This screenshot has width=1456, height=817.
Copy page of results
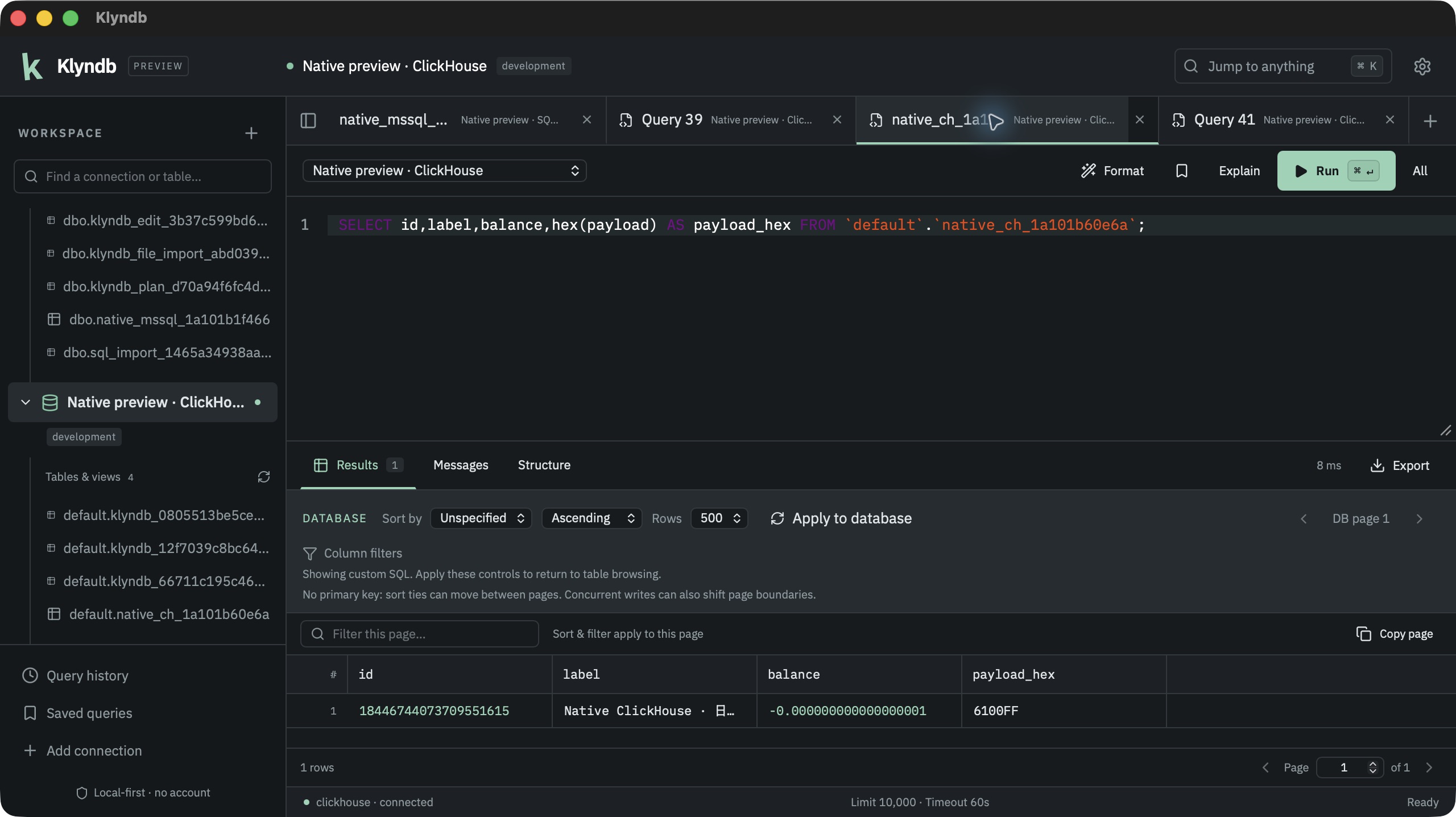(1395, 634)
